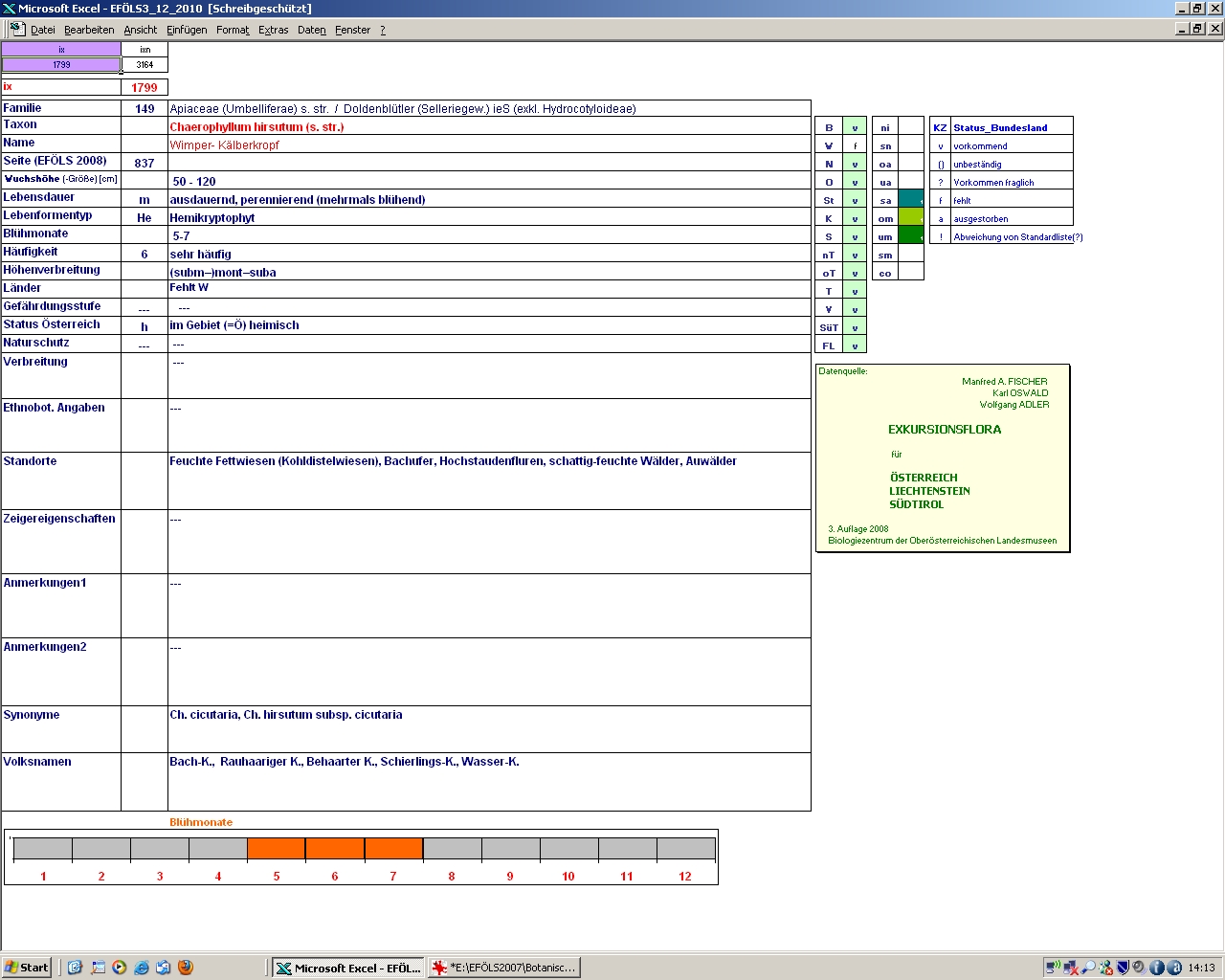Click orange month 6 bar in Blühmonate
This screenshot has width=1225, height=980.
(x=335, y=848)
